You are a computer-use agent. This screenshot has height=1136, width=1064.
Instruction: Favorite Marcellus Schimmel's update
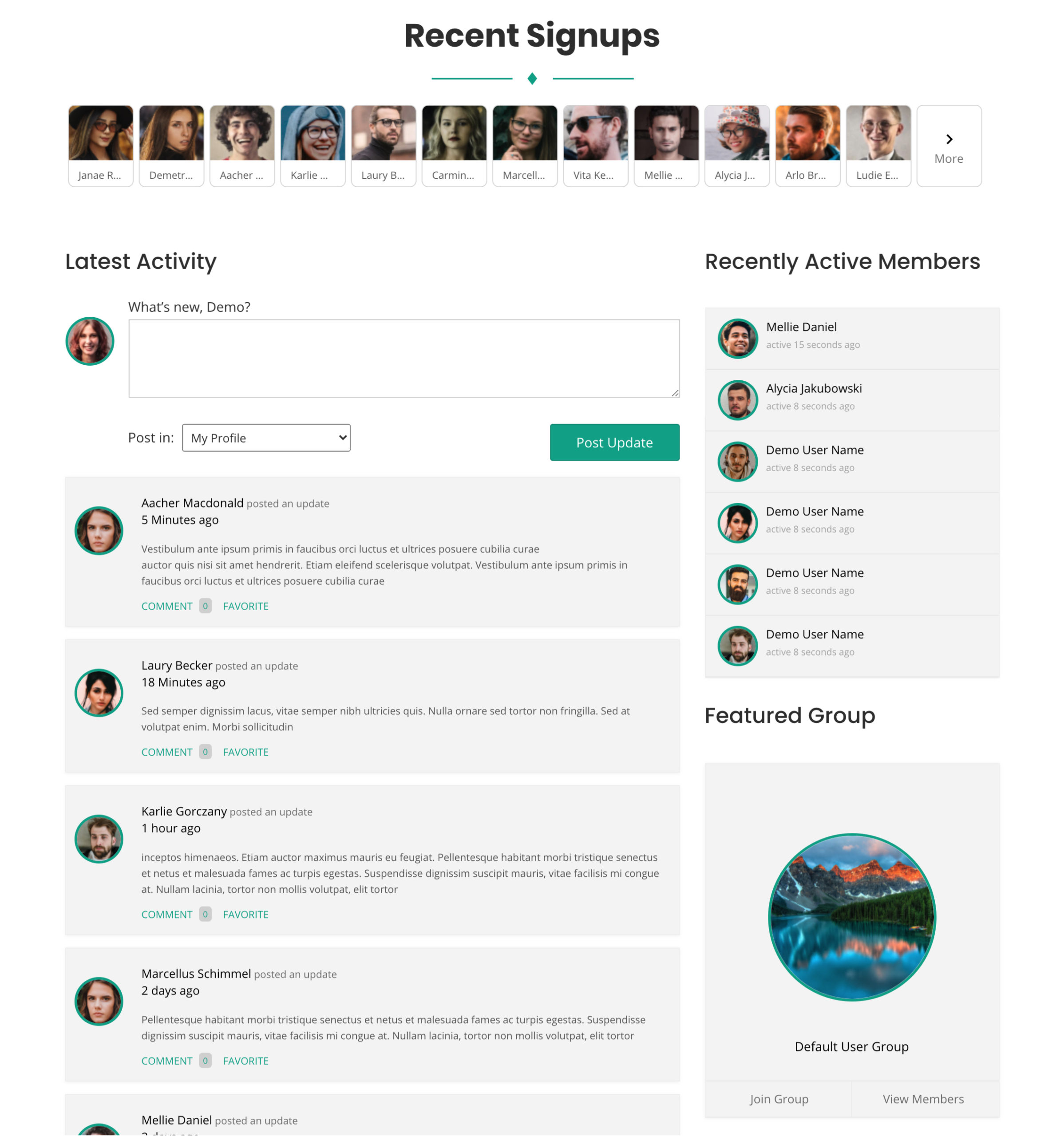245,1061
